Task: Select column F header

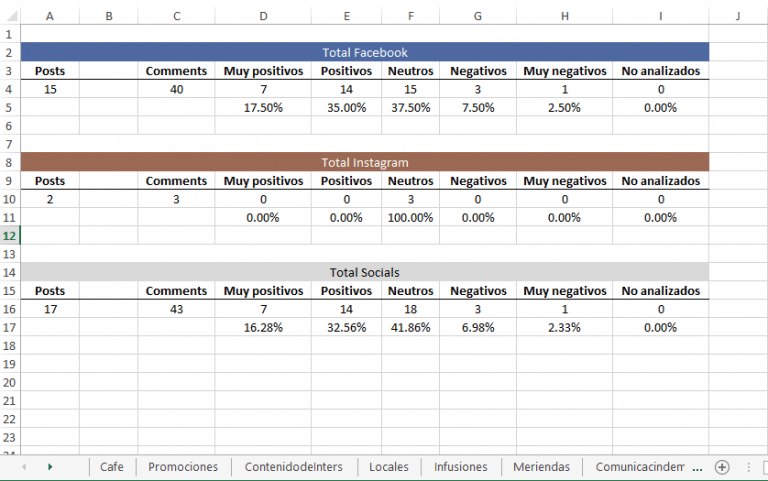Action: coord(410,16)
